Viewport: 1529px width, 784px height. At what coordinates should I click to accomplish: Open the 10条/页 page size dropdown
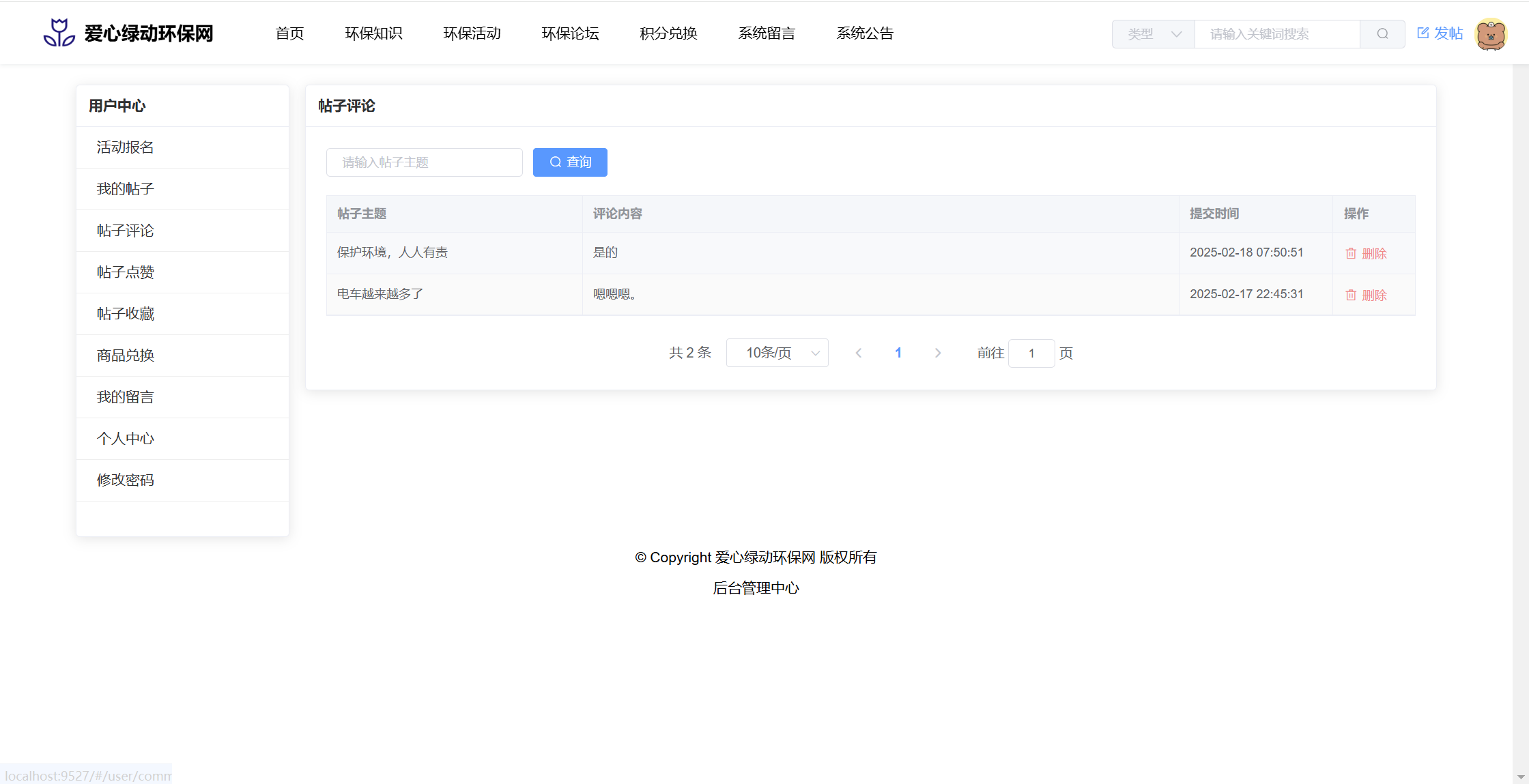(x=777, y=353)
